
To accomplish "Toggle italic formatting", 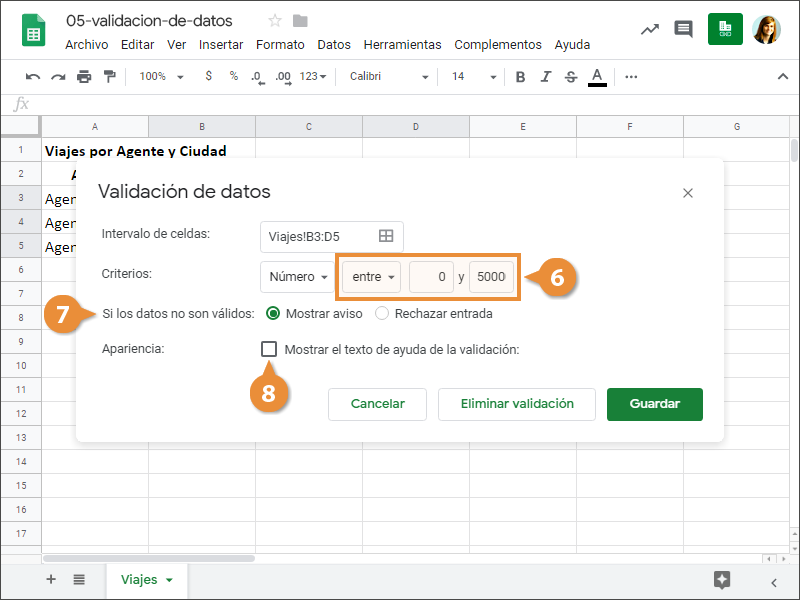I will (x=545, y=77).
